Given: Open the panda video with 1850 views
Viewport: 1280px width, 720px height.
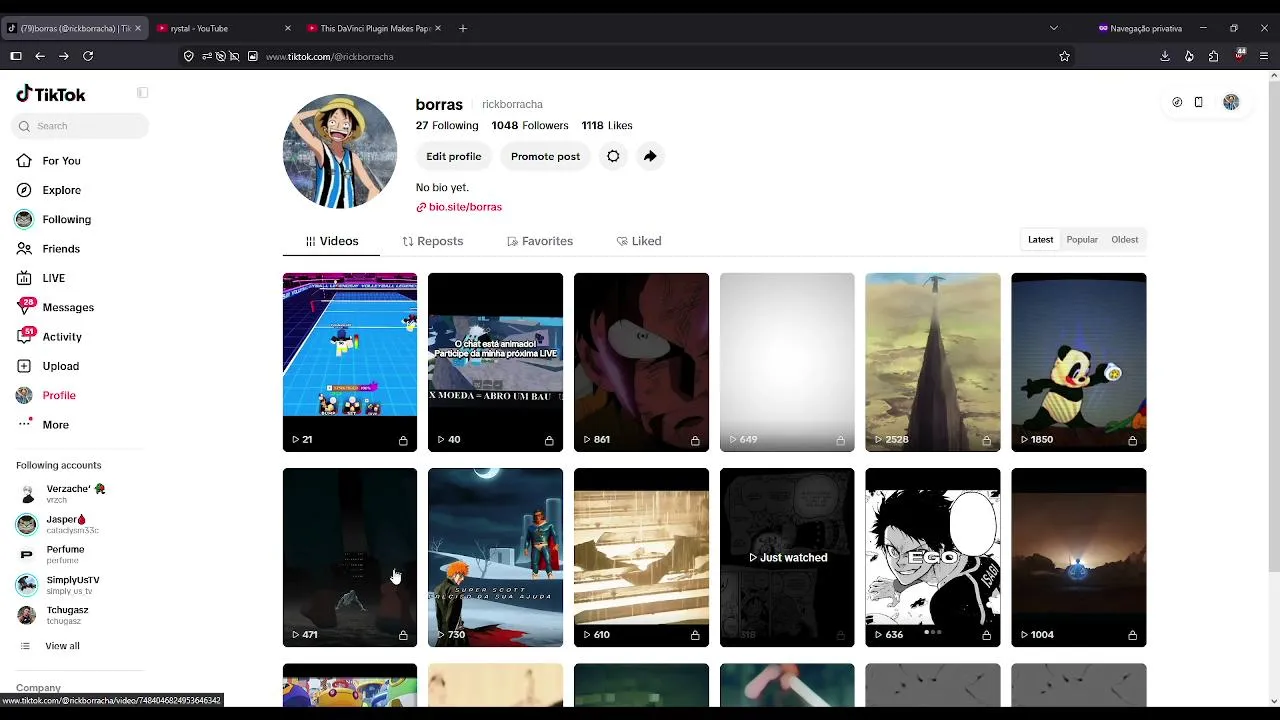Looking at the screenshot, I should [x=1079, y=362].
